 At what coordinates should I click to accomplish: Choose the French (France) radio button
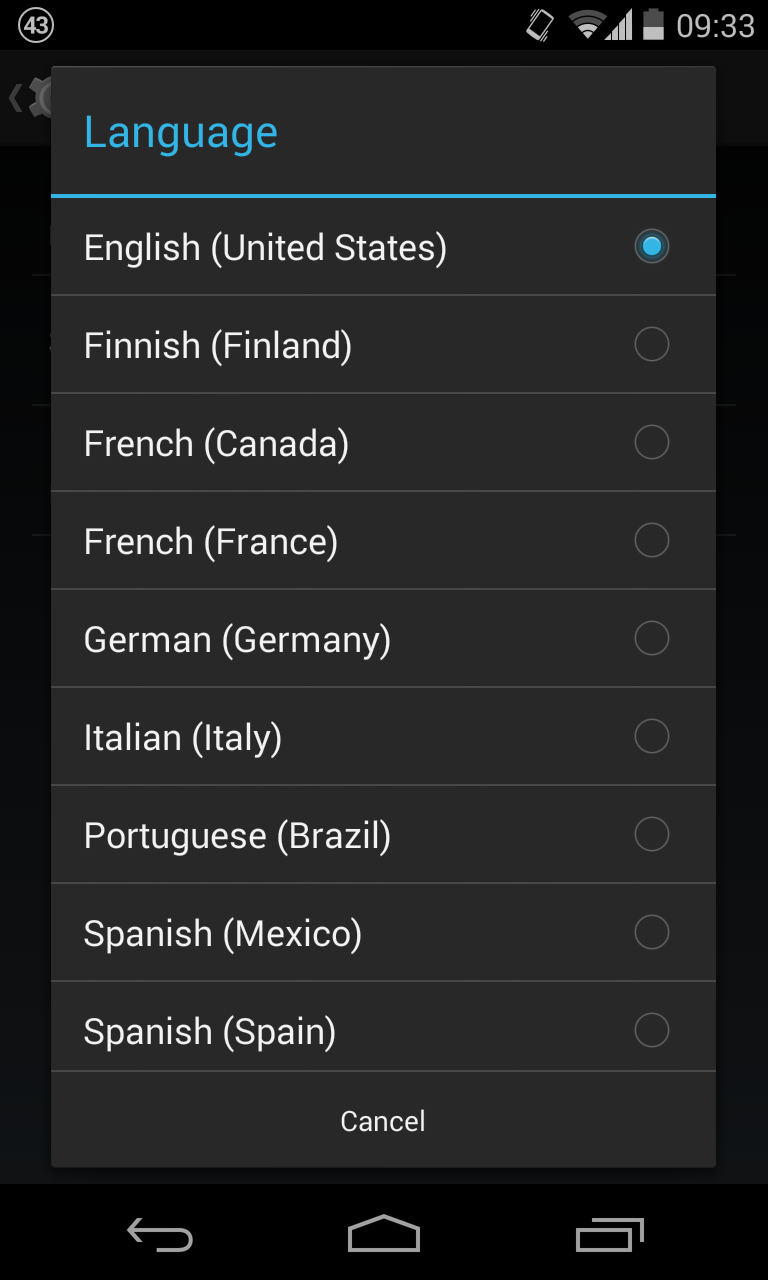pos(651,540)
